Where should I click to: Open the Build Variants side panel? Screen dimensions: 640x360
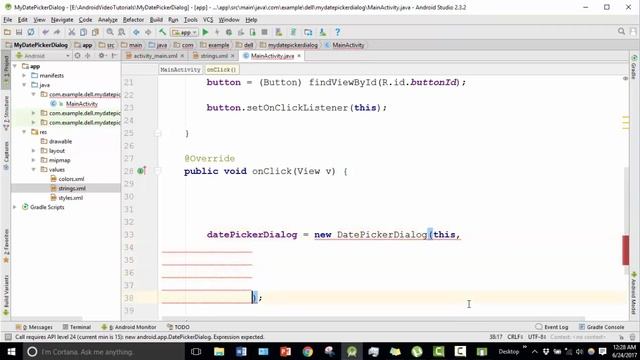[6, 295]
